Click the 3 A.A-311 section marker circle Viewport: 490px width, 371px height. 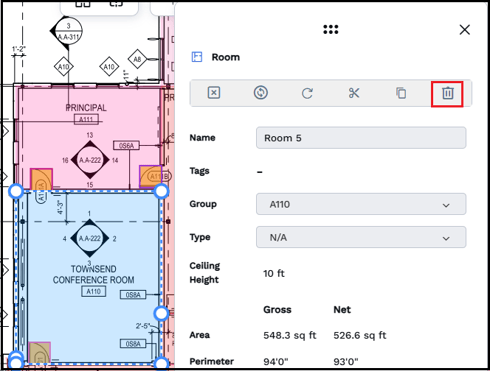pos(68,31)
